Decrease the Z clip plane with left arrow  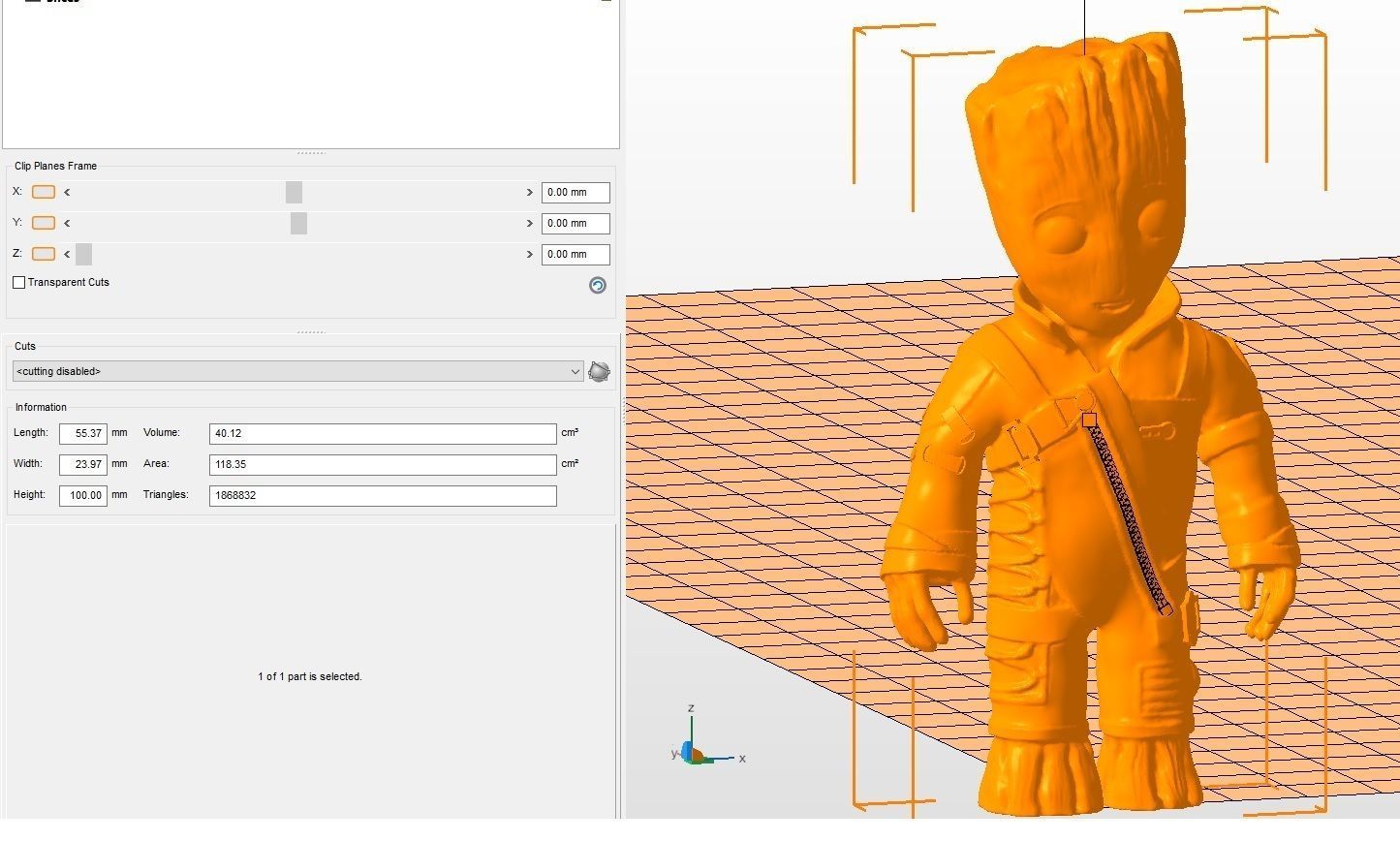67,254
